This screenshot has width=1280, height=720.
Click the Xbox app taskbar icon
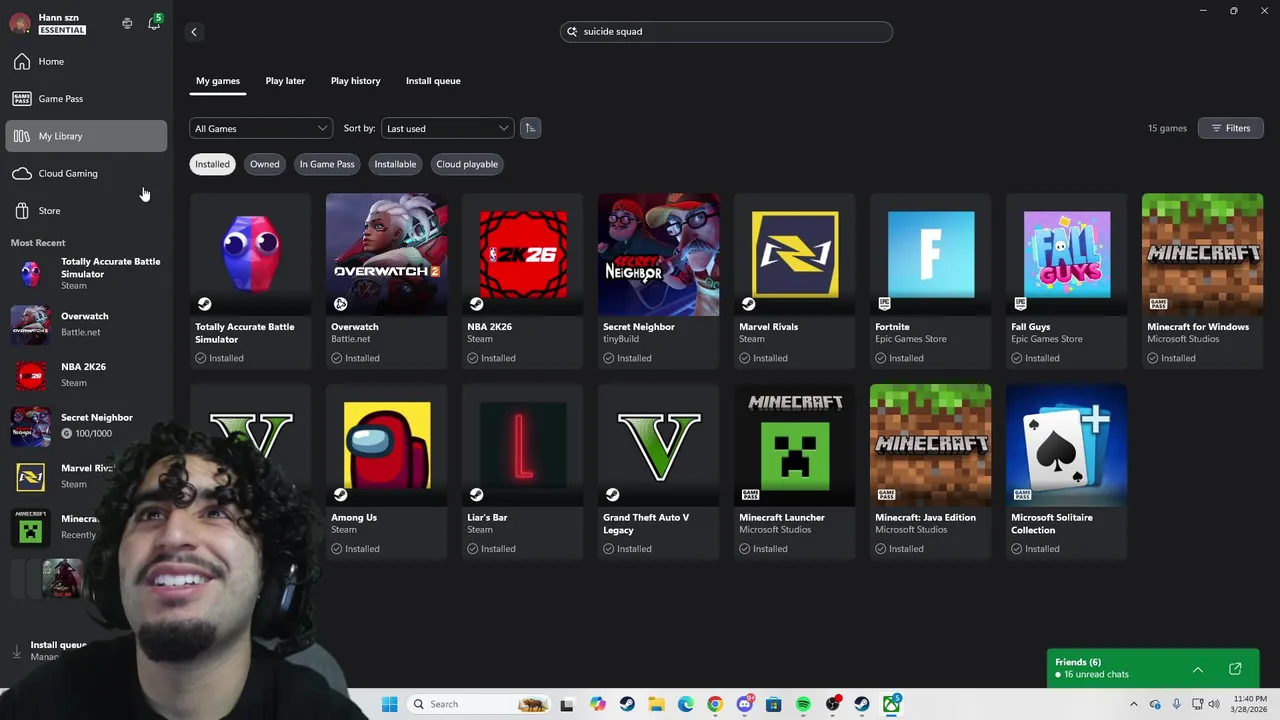tap(891, 704)
